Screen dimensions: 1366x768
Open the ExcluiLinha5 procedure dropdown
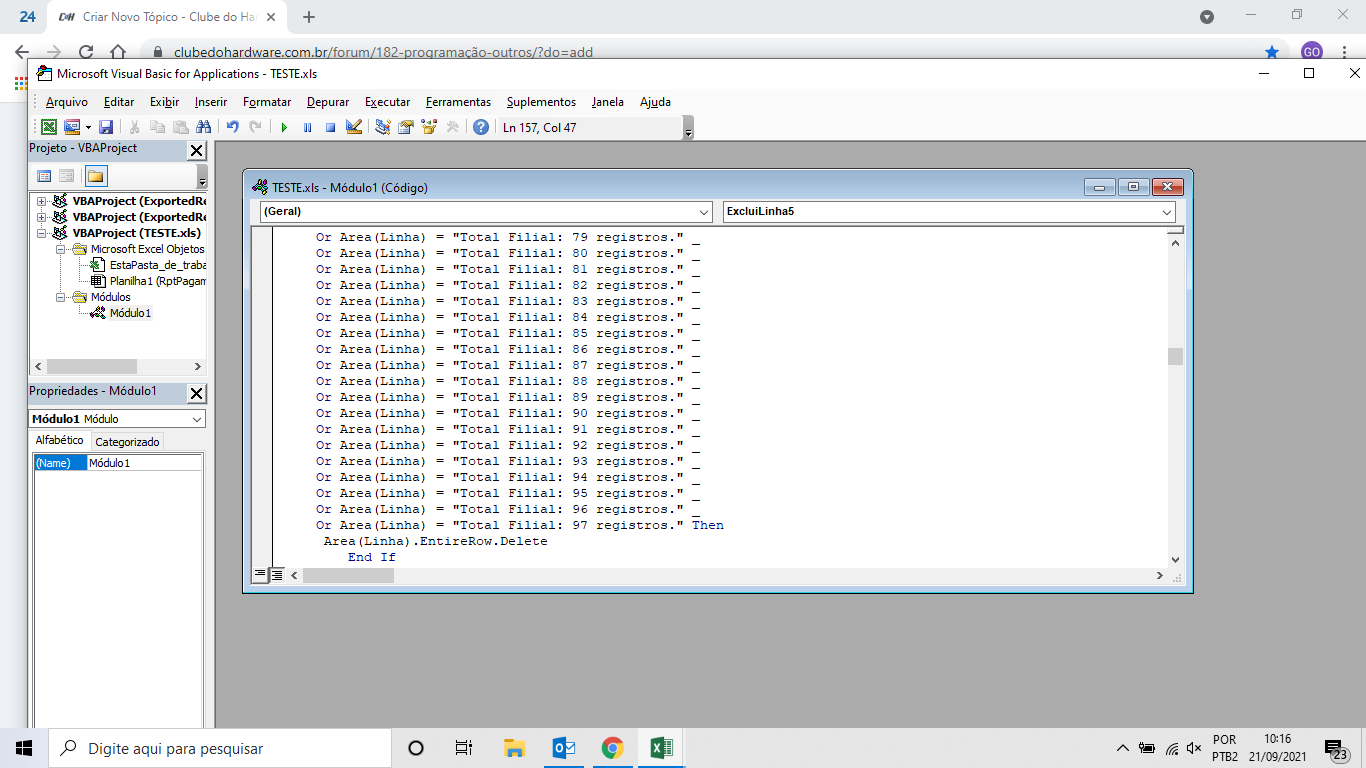pyautogui.click(x=949, y=212)
